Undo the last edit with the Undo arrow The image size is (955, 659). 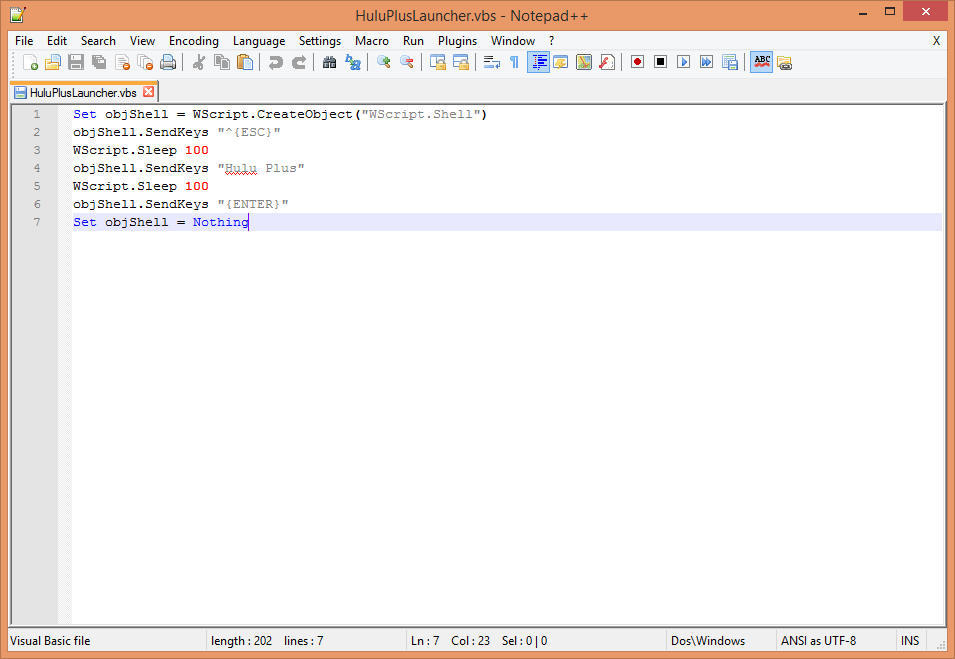275,62
